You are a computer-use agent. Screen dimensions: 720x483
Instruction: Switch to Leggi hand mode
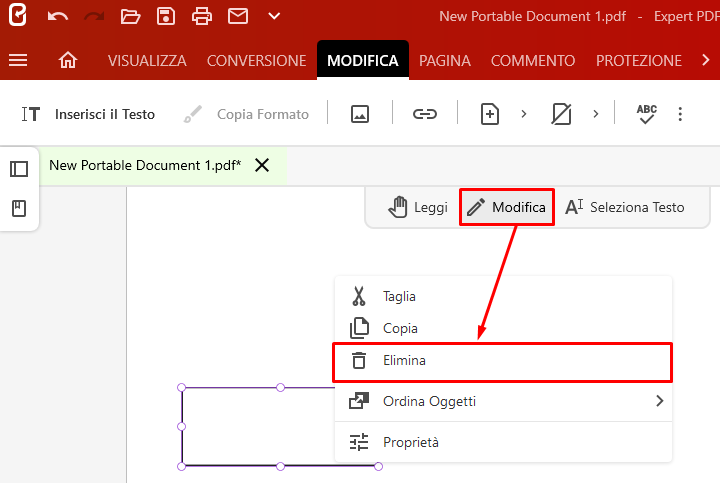pyautogui.click(x=418, y=207)
